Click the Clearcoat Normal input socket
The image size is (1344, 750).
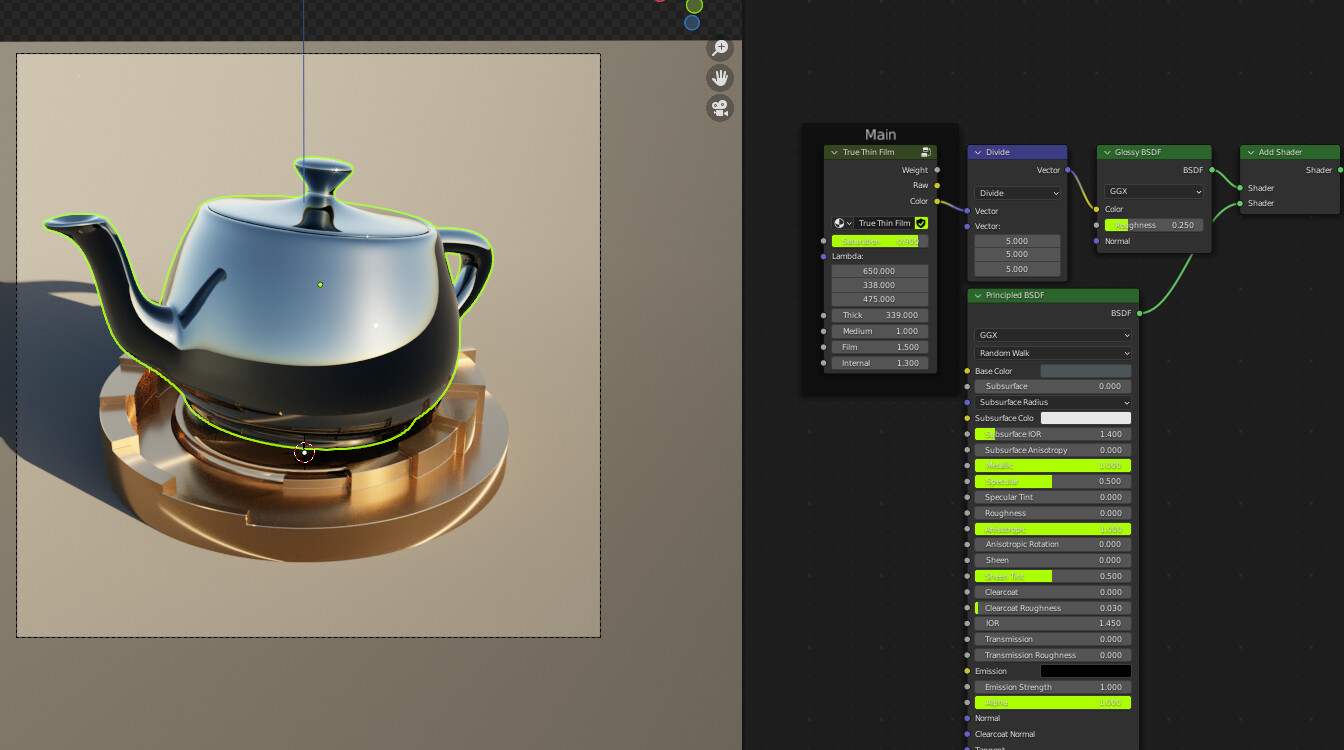[967, 734]
